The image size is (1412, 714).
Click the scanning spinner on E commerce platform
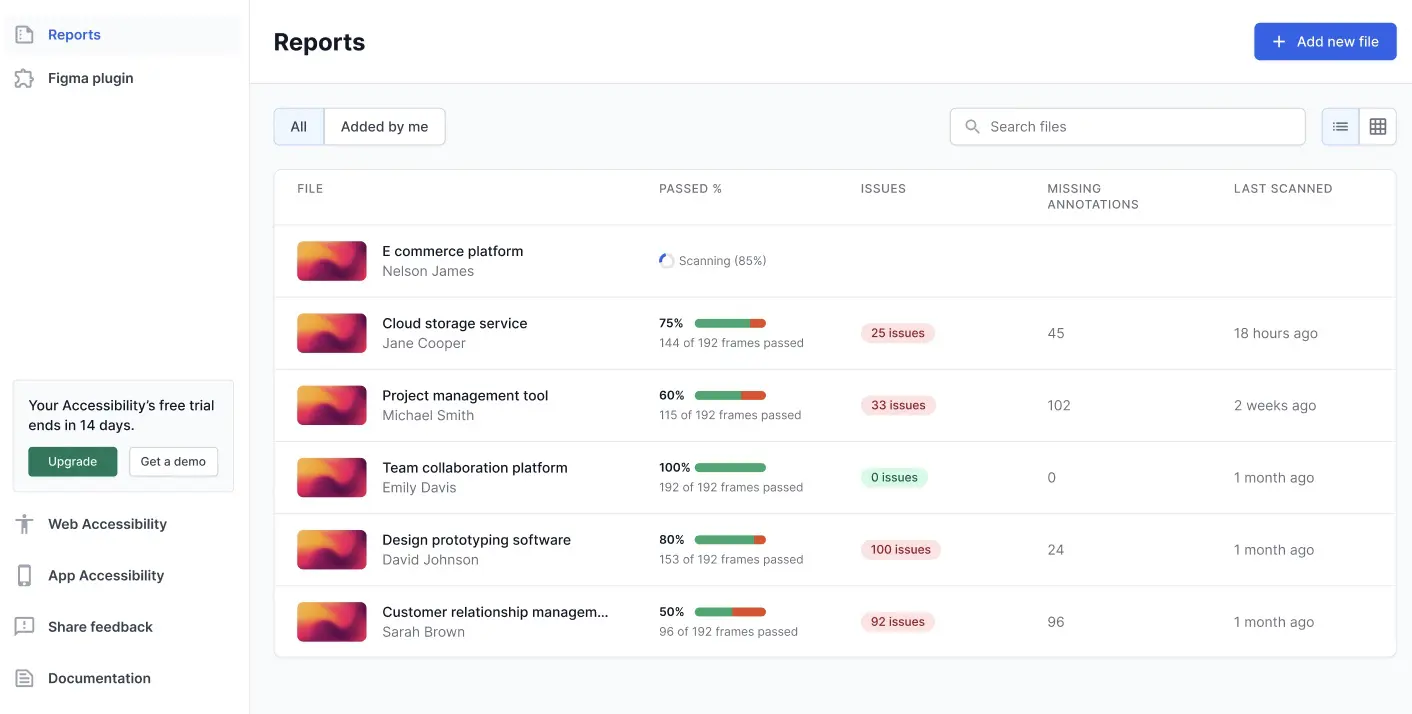point(666,260)
